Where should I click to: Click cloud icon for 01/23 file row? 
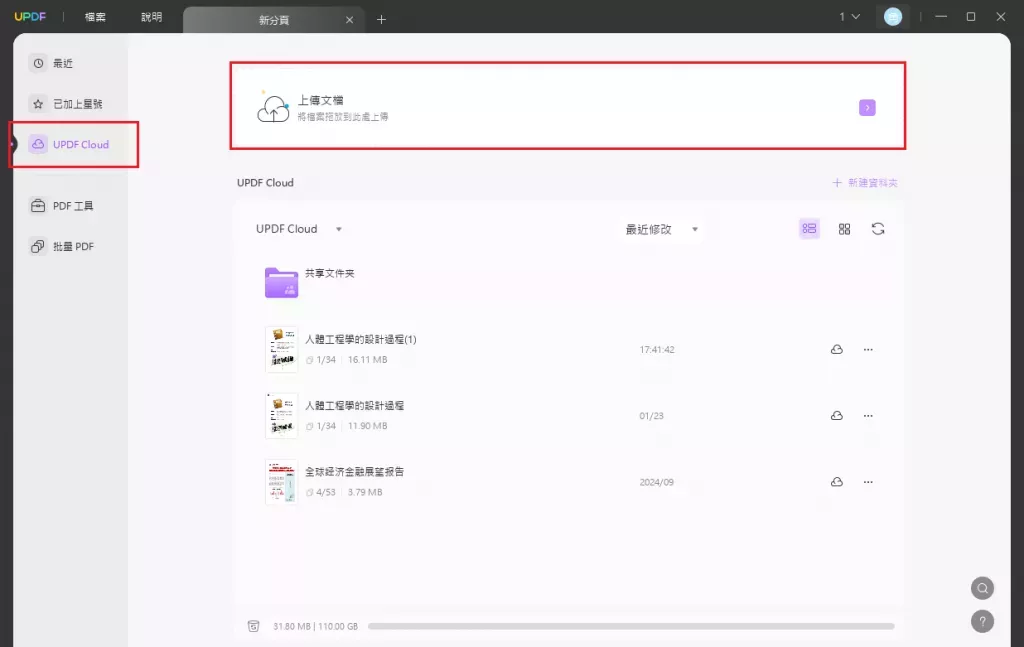837,416
